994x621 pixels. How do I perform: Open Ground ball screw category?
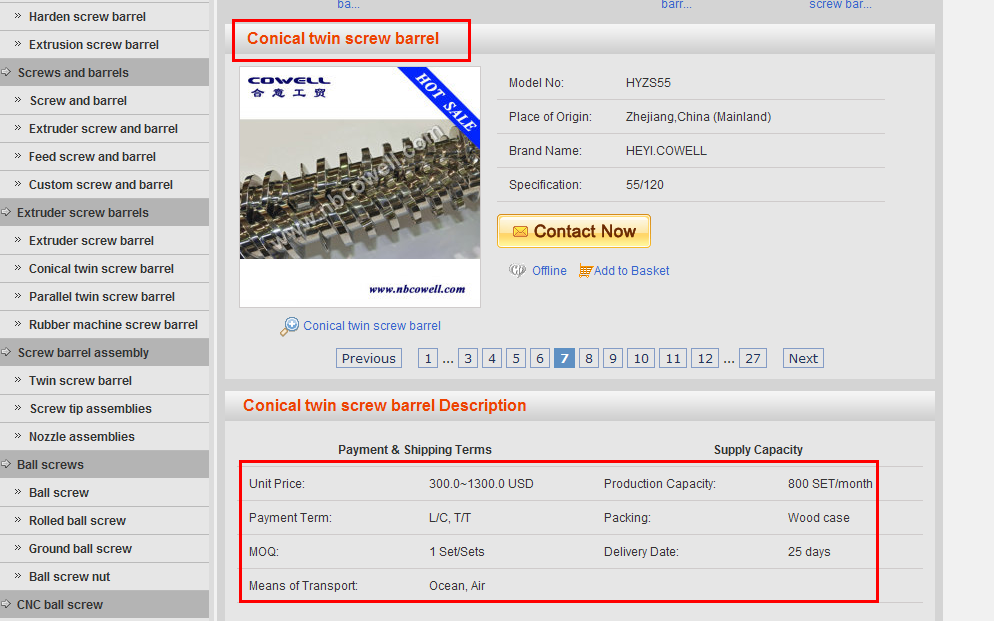(x=81, y=549)
